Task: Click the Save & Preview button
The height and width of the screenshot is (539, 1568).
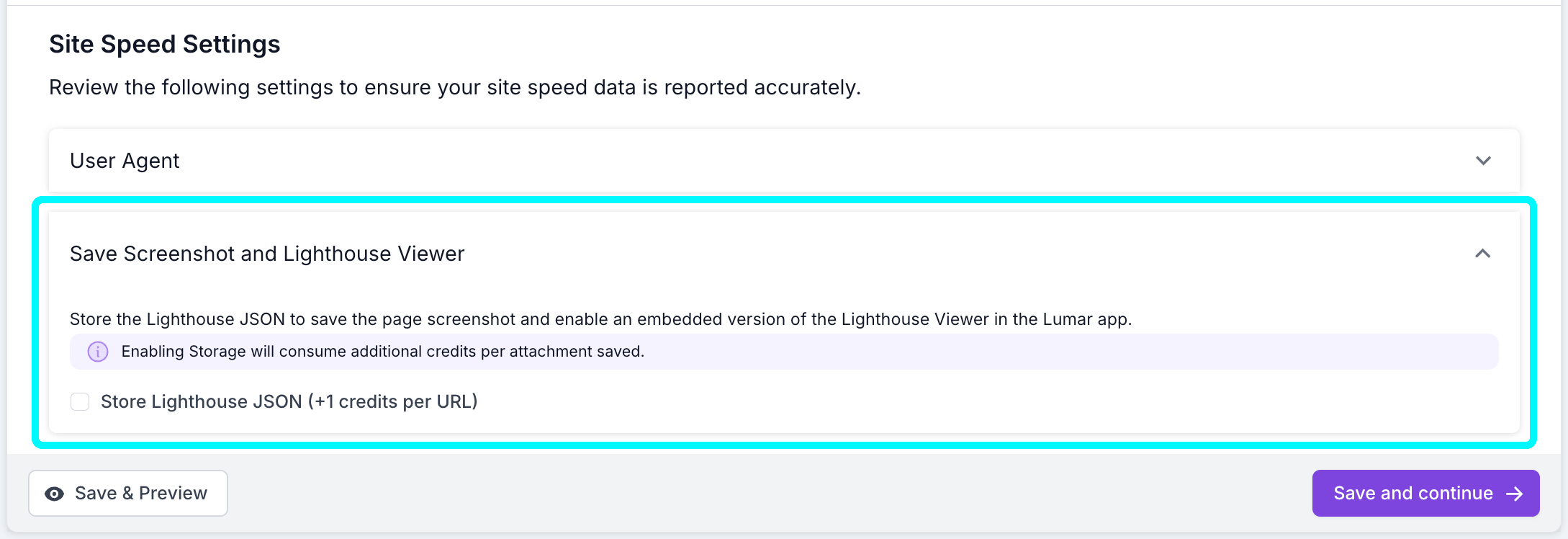Action: pos(127,493)
